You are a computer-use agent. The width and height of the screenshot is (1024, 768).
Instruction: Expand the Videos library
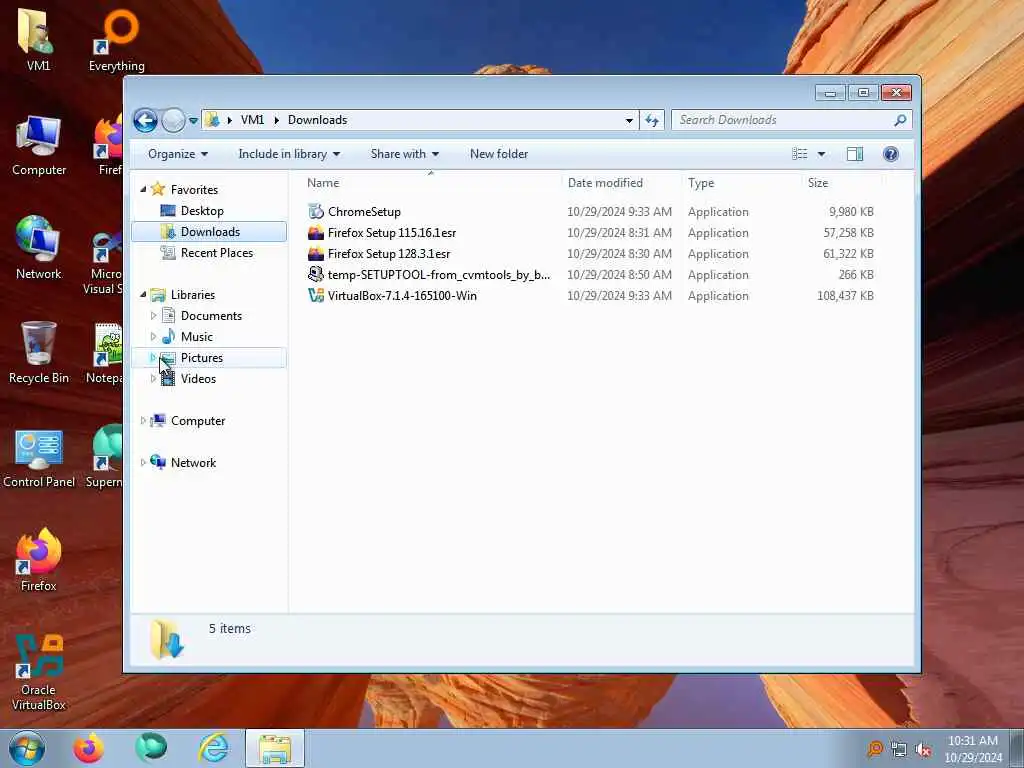(x=153, y=379)
